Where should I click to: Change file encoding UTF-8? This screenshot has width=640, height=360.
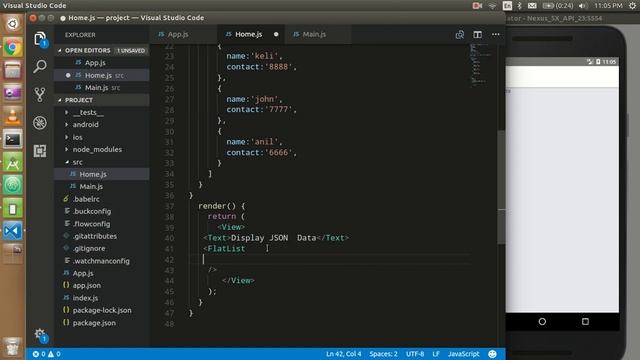pos(415,354)
